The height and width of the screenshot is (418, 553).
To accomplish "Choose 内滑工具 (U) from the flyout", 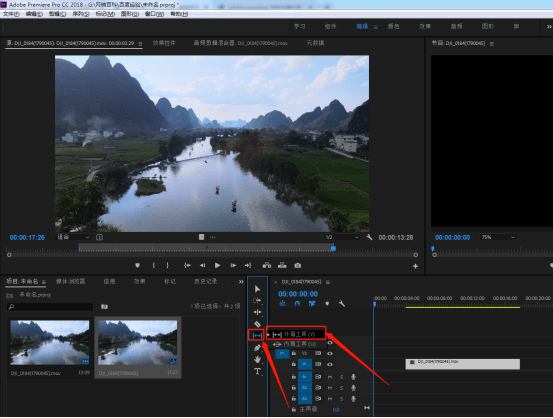I will (295, 344).
